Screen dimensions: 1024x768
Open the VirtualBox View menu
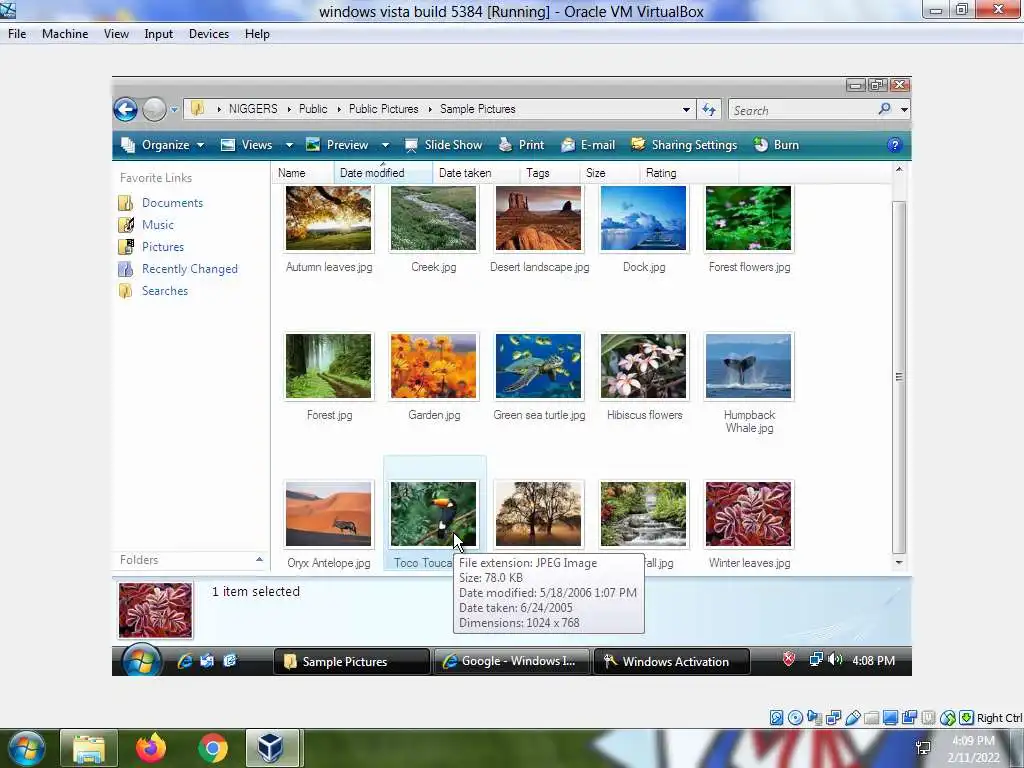[116, 34]
